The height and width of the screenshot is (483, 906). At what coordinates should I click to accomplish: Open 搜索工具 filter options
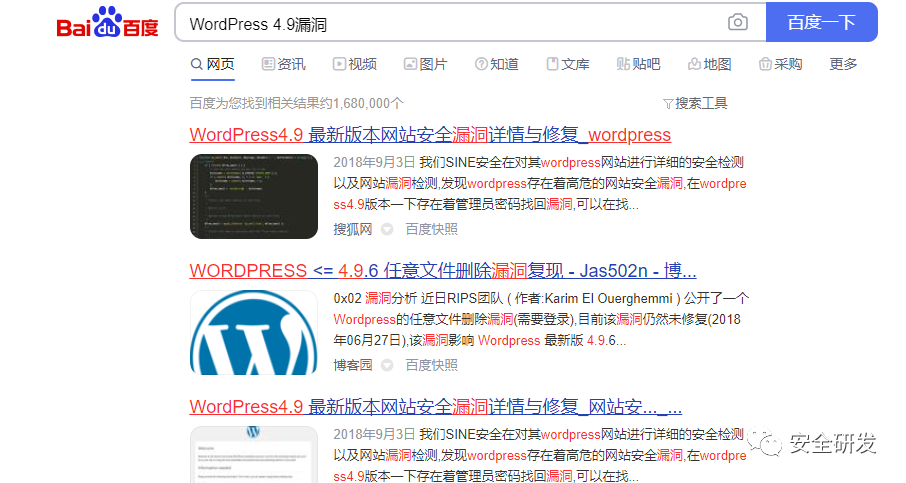(695, 103)
